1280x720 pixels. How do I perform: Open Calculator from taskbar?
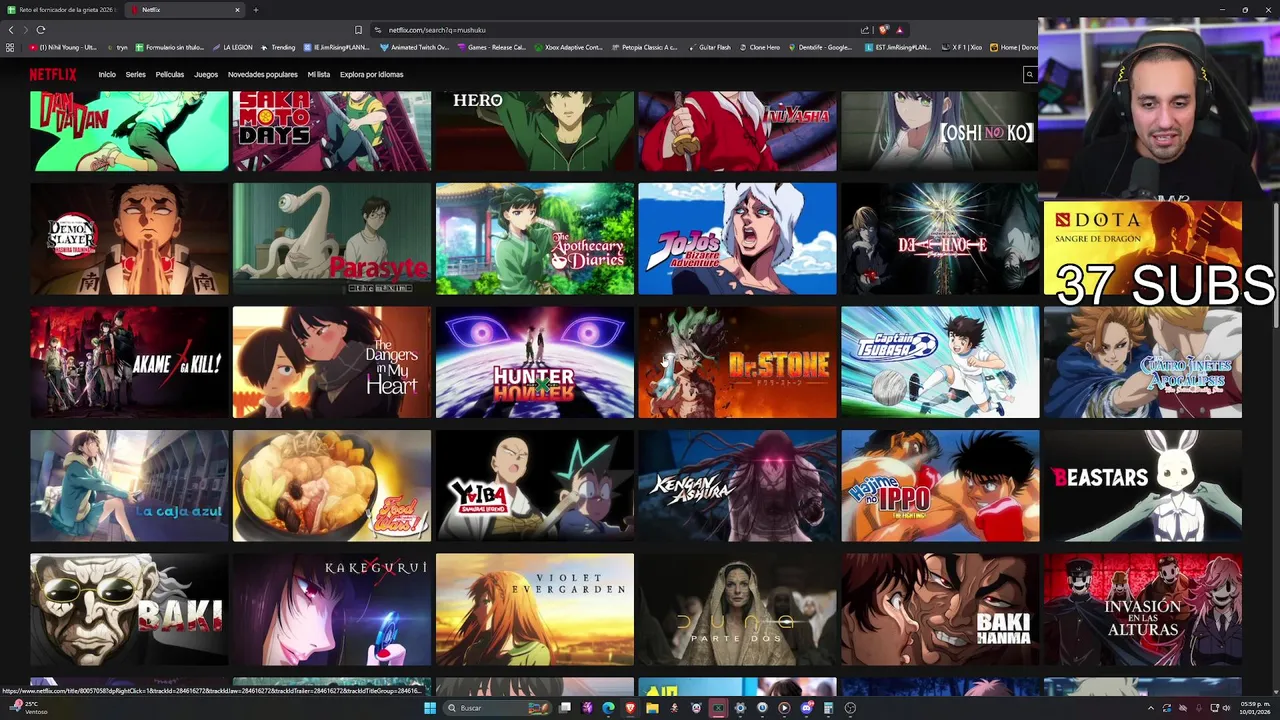click(828, 708)
